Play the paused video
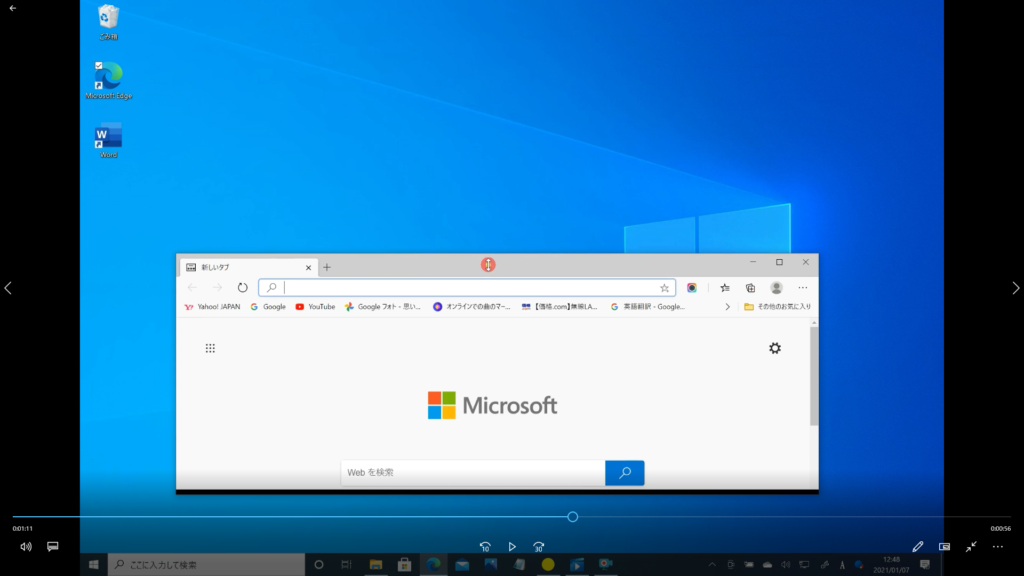The height and width of the screenshot is (576, 1024). 512,547
